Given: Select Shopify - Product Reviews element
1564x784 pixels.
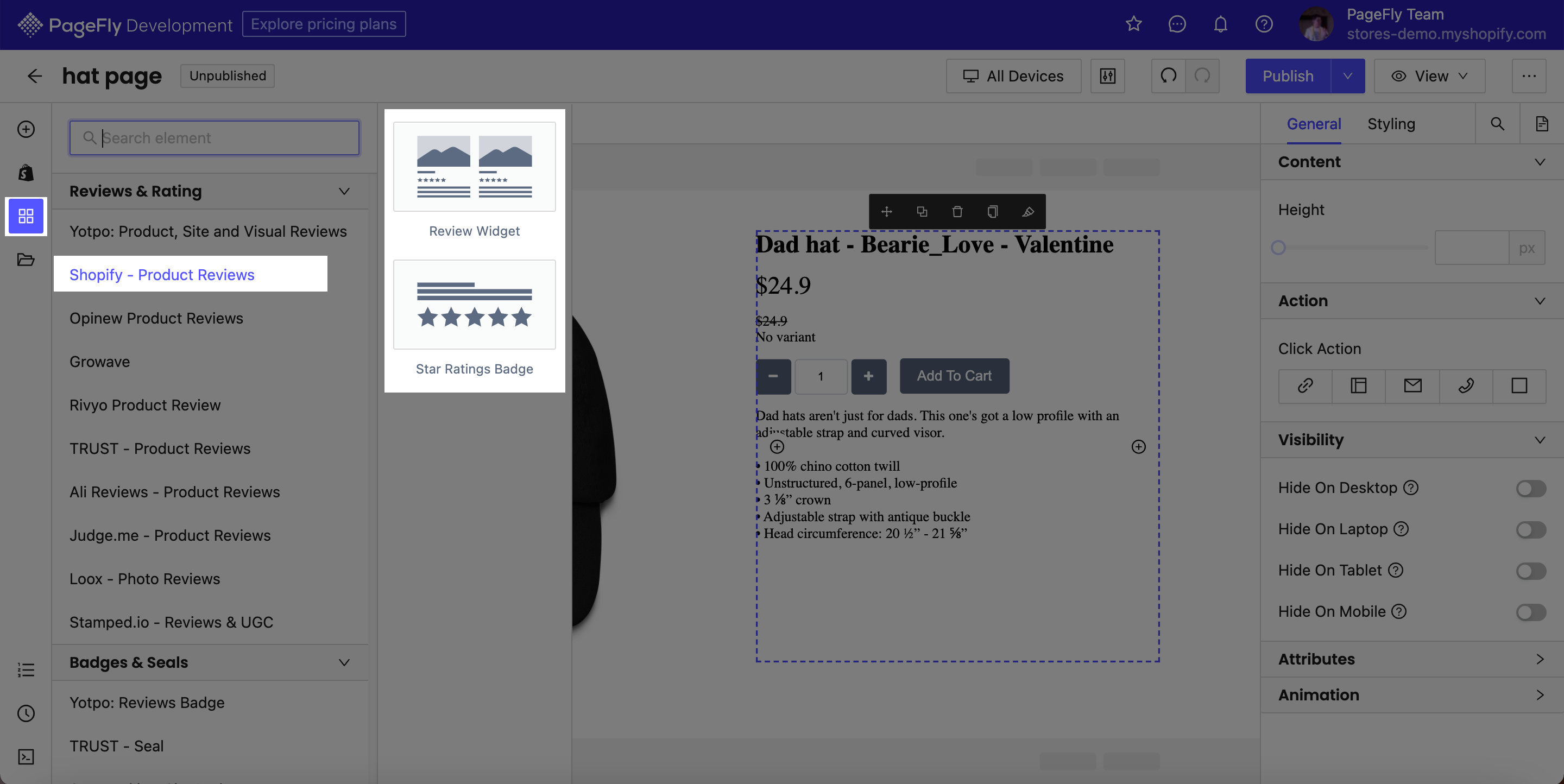Looking at the screenshot, I should point(162,274).
